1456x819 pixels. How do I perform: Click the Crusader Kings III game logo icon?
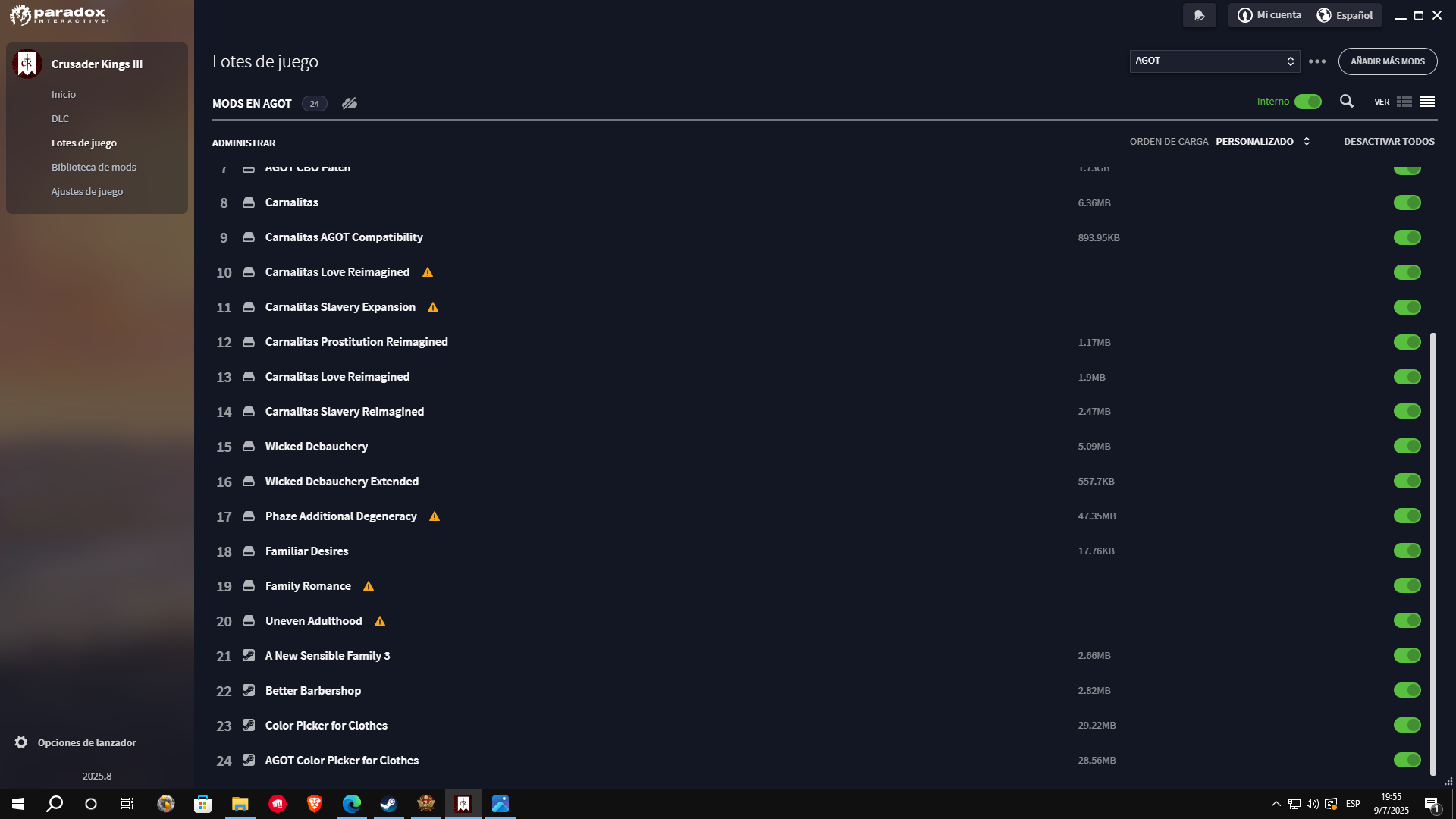point(27,64)
